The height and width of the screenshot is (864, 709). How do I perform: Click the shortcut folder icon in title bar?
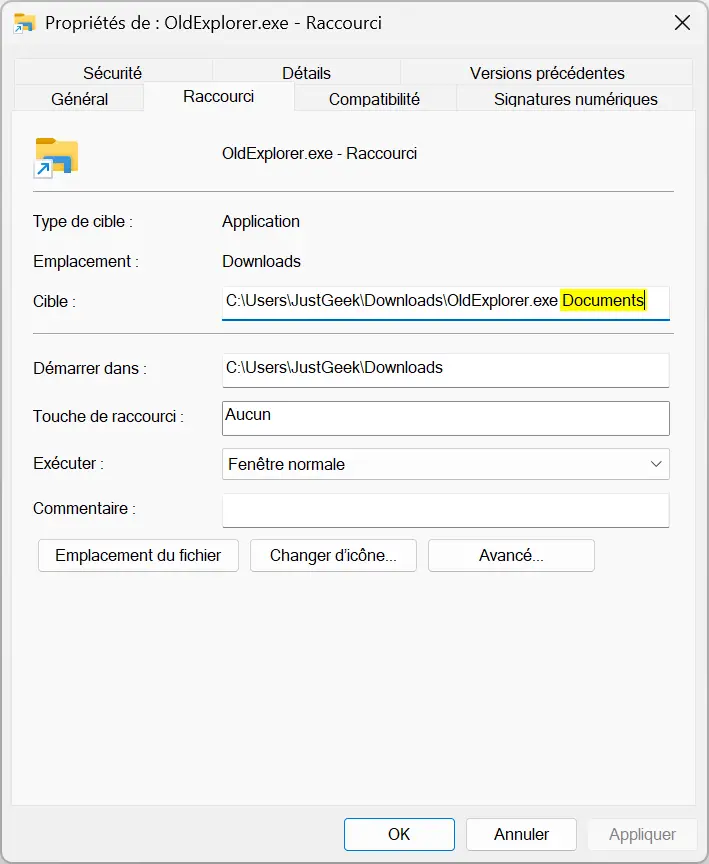[x=24, y=23]
